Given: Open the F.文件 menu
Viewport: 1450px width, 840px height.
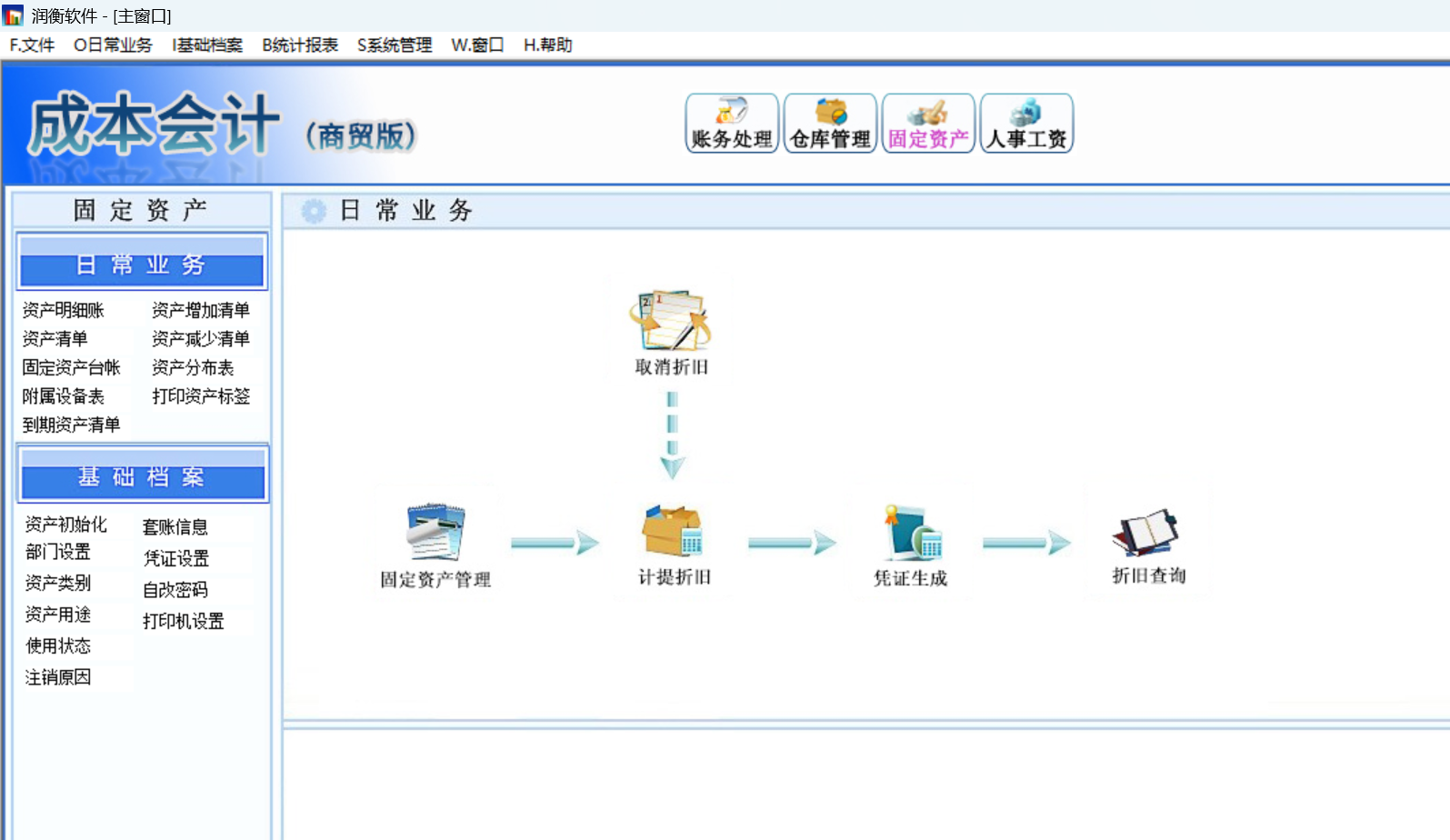Looking at the screenshot, I should [x=32, y=45].
